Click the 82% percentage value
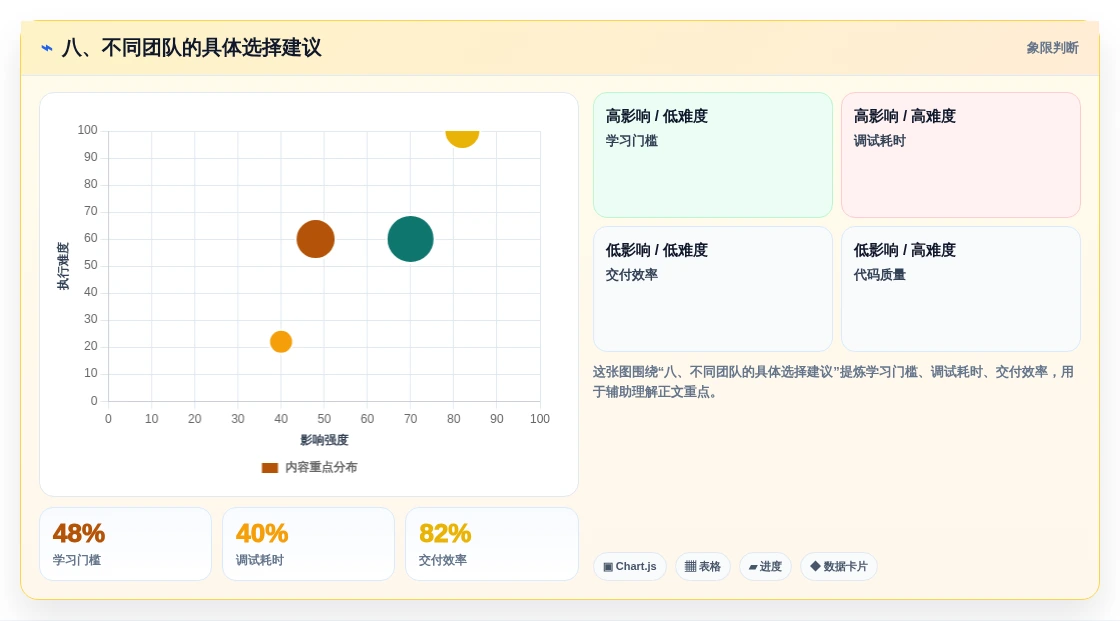Screen dimensions: 1120x621 click(445, 533)
